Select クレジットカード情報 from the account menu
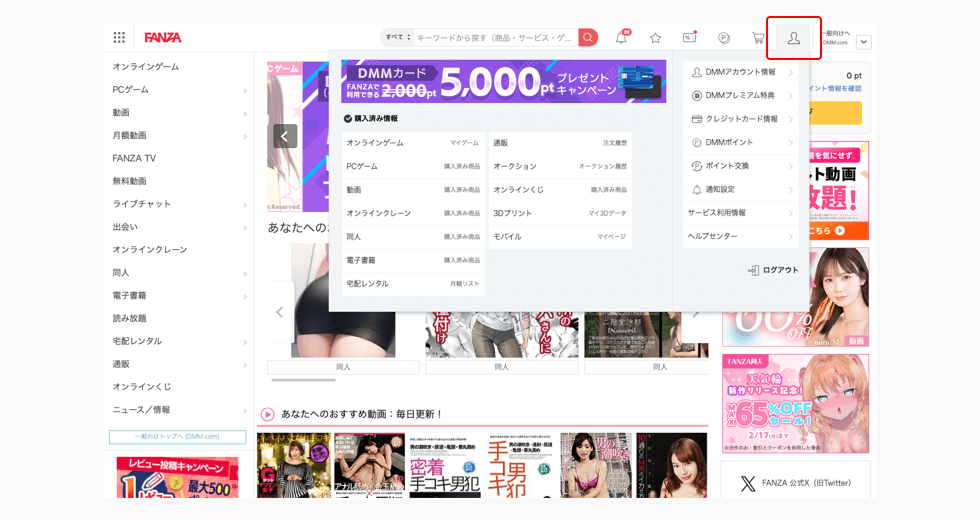The image size is (980, 520). (x=741, y=119)
